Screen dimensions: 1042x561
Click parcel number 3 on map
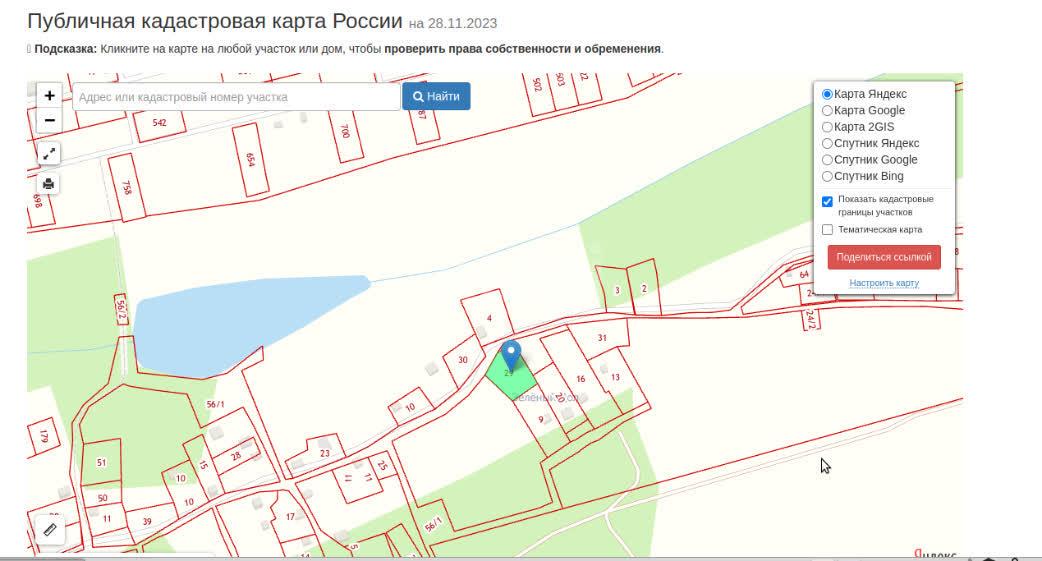(615, 290)
